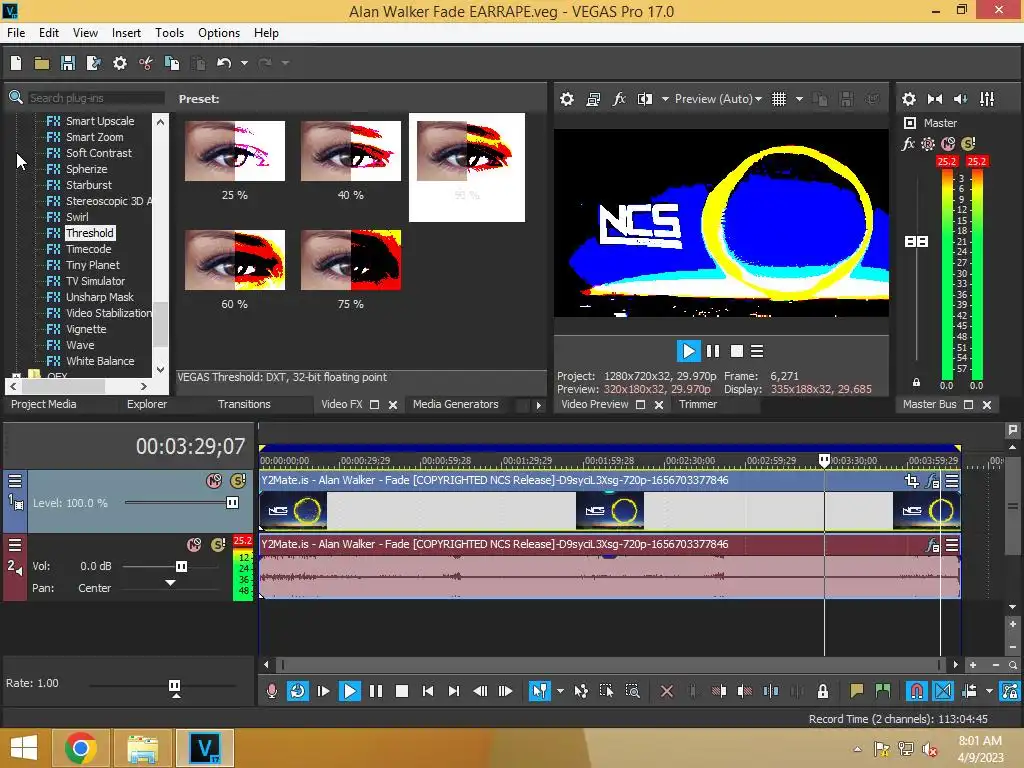Click the playback Rate slider handle
The image size is (1024, 768).
tap(174, 687)
